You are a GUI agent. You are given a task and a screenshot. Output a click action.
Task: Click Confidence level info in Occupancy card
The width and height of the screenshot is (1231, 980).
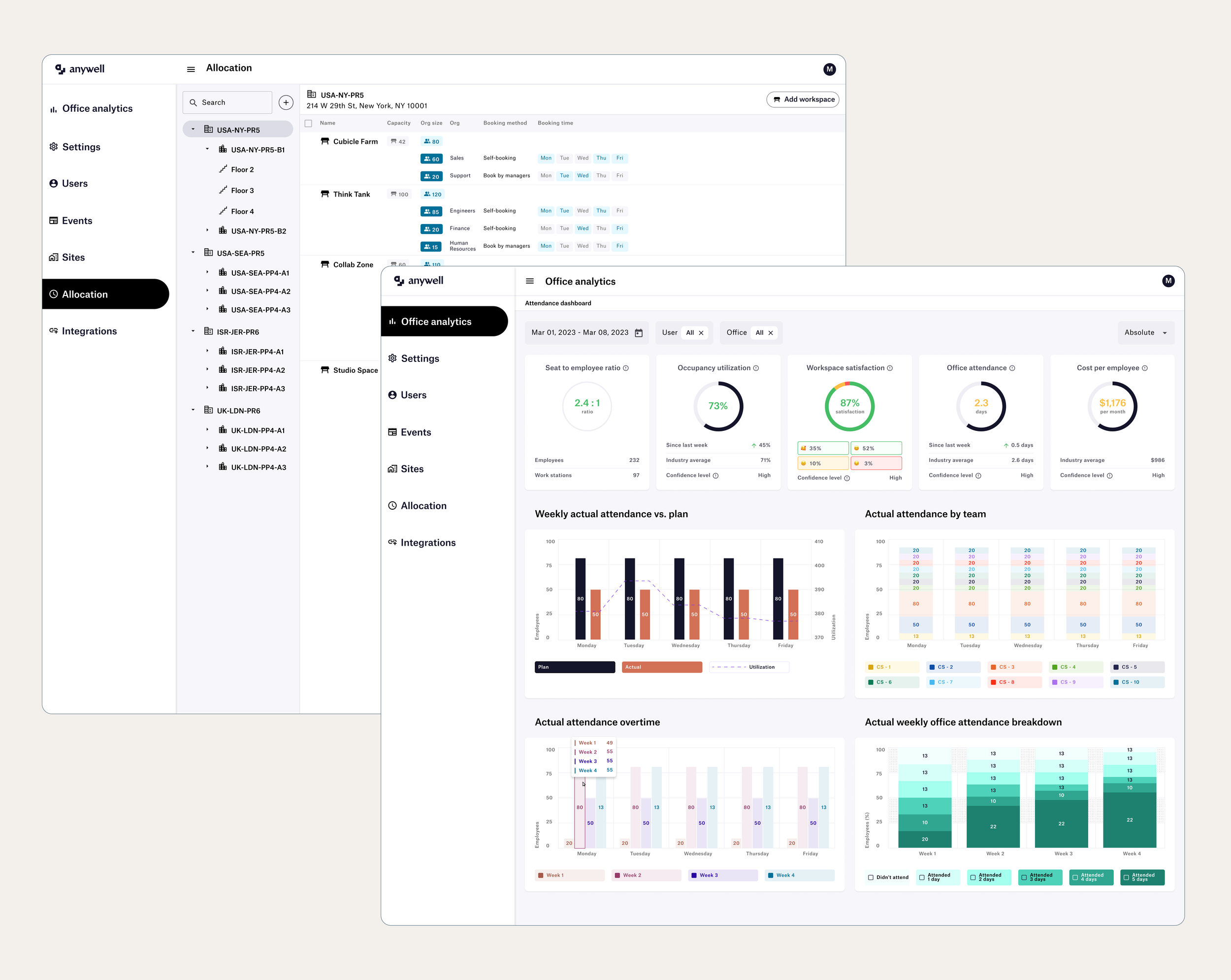pyautogui.click(x=715, y=476)
